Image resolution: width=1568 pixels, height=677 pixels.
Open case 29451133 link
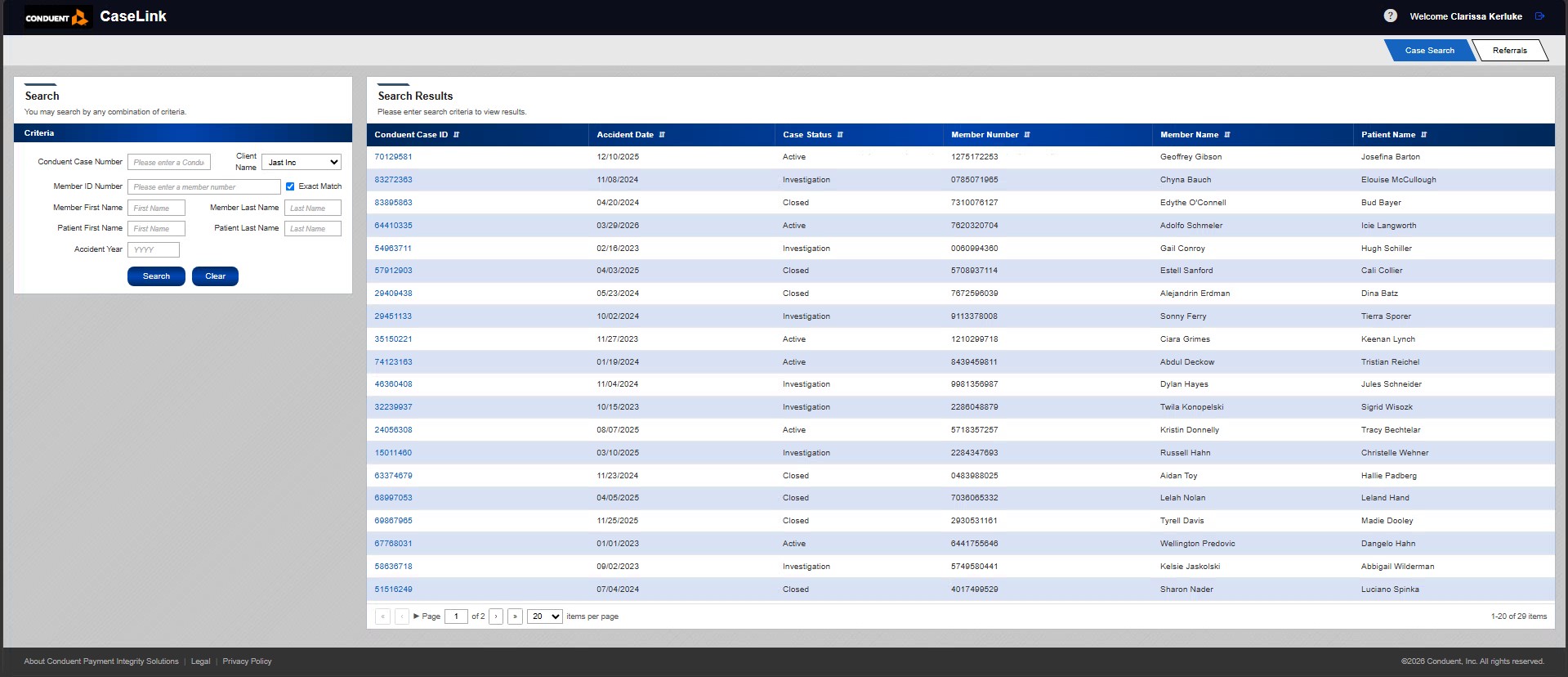tap(393, 316)
